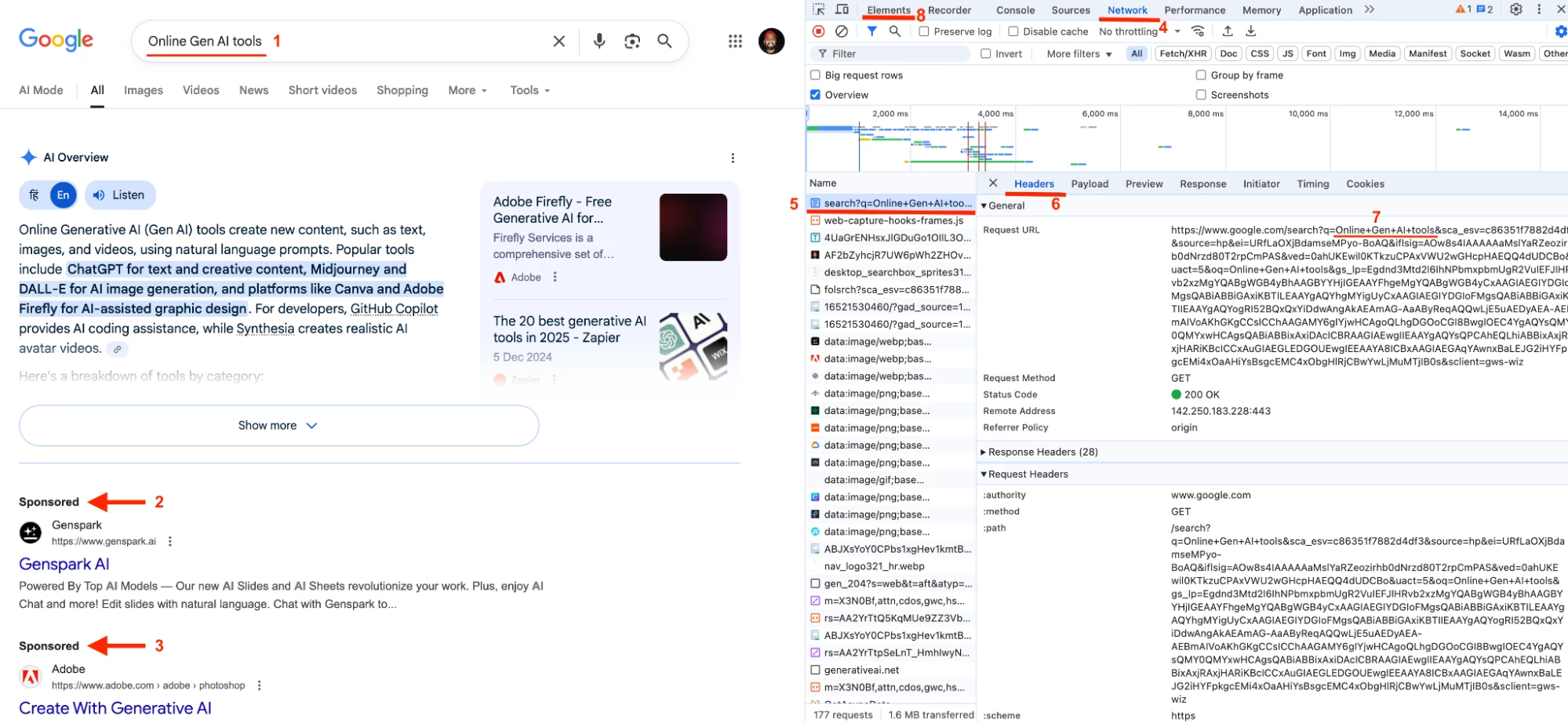This screenshot has height=723, width=1568.
Task: Open Create With Generative AI link
Action: coord(115,708)
